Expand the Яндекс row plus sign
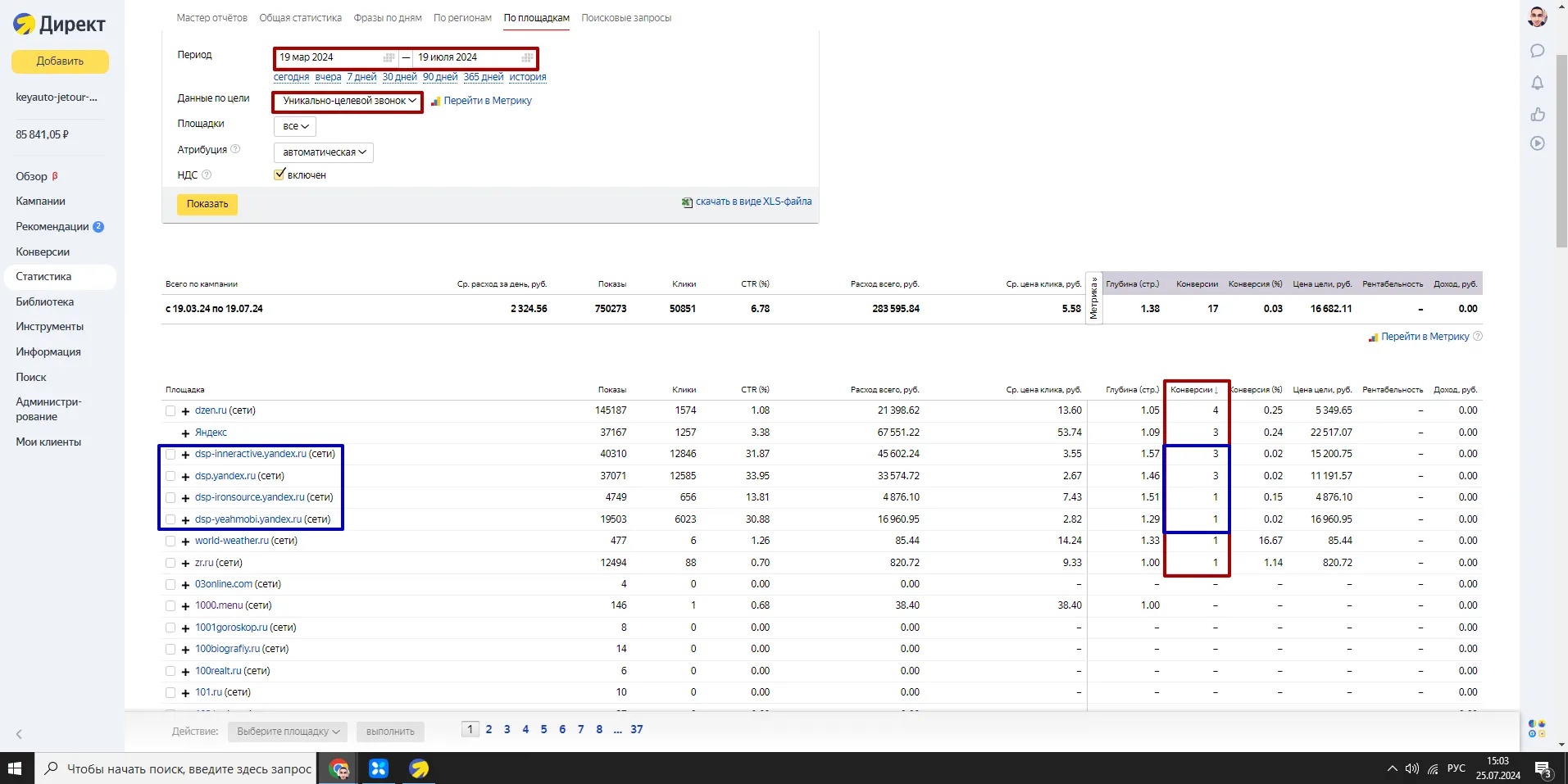The image size is (1568, 784). (x=186, y=433)
